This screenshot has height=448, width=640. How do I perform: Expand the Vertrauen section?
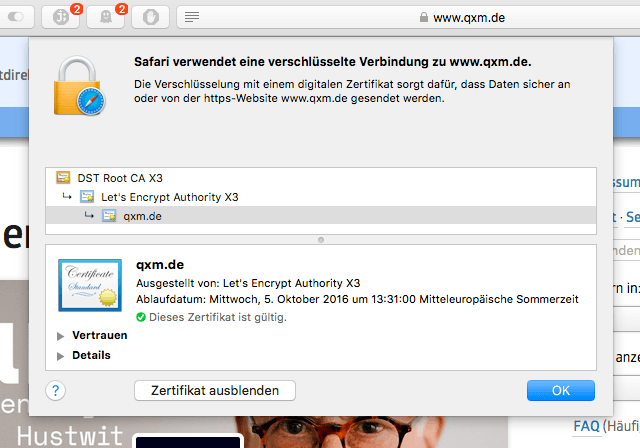tap(61, 336)
